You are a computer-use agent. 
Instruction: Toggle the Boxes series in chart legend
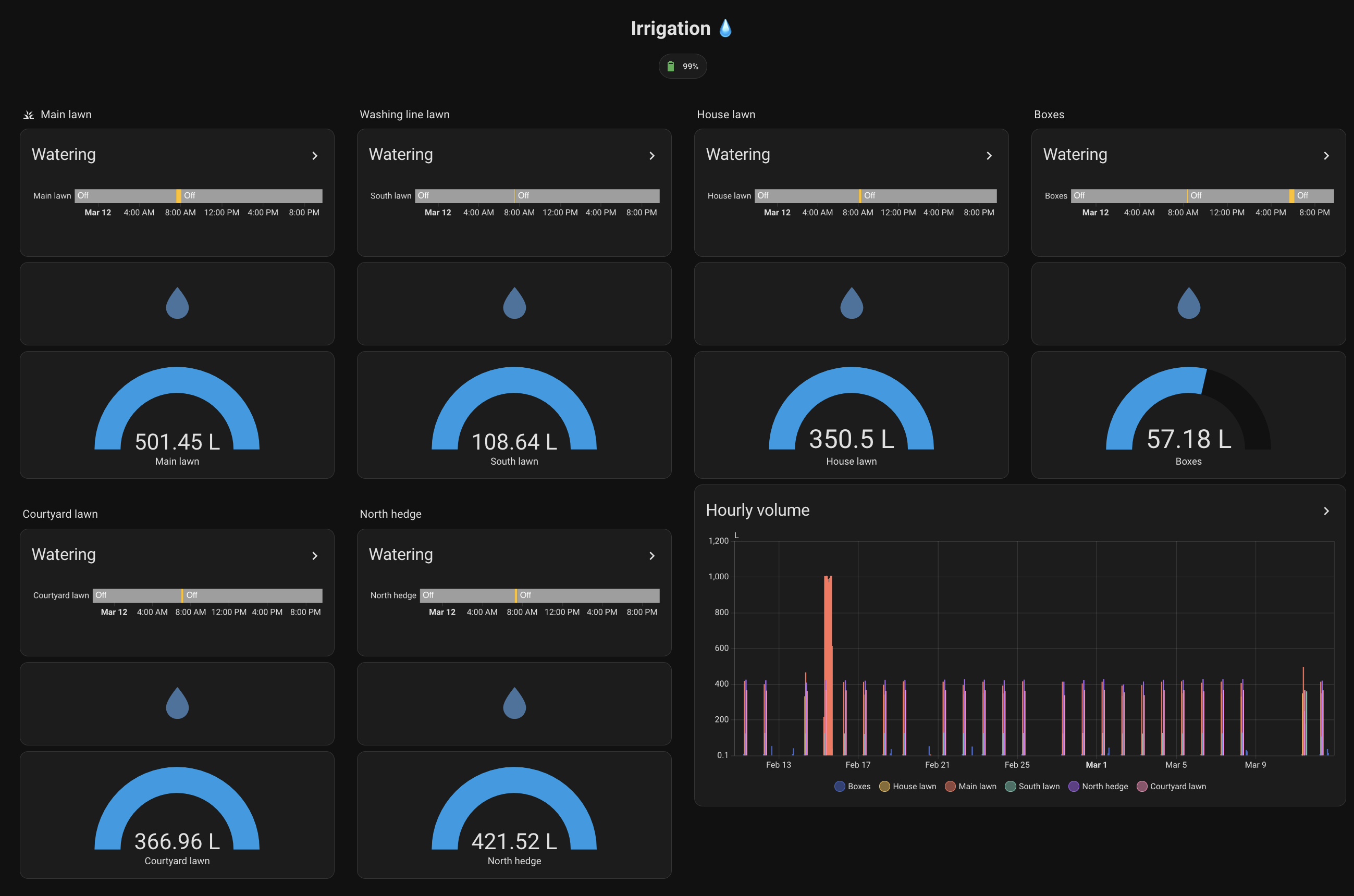854,786
